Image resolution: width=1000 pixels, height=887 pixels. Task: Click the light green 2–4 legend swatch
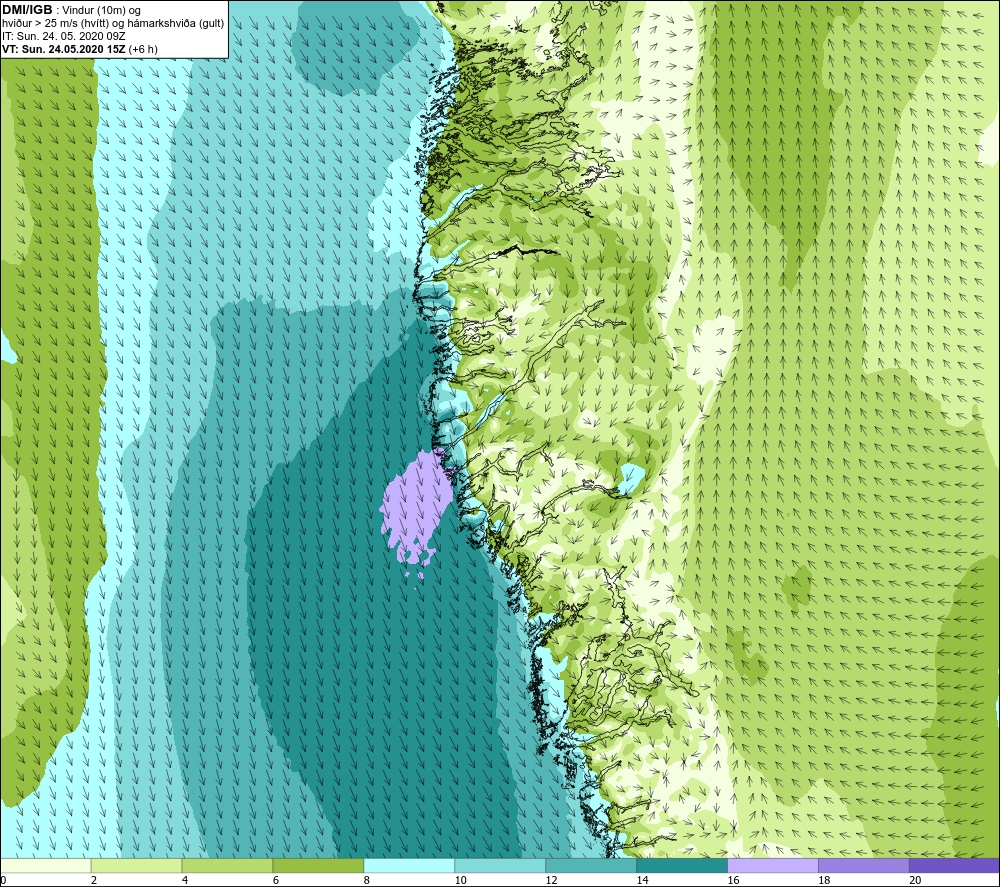pos(136,865)
